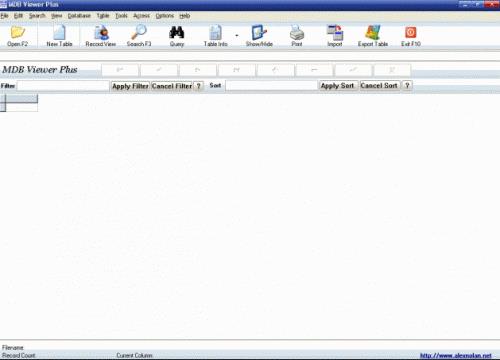Go to next record navigator button
This screenshot has width=500, height=360.
[198, 70]
